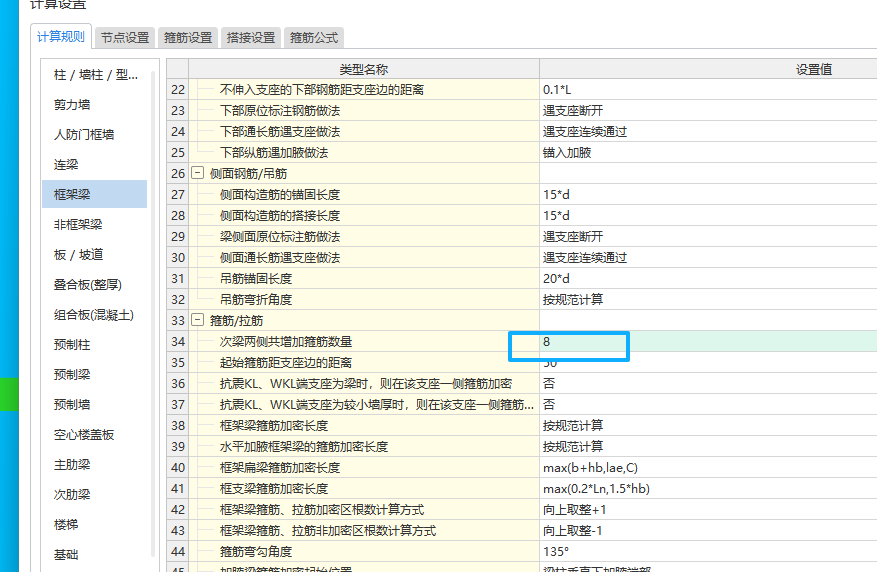
Task: Select 框架梁 in the sidebar list
Action: [x=95, y=195]
